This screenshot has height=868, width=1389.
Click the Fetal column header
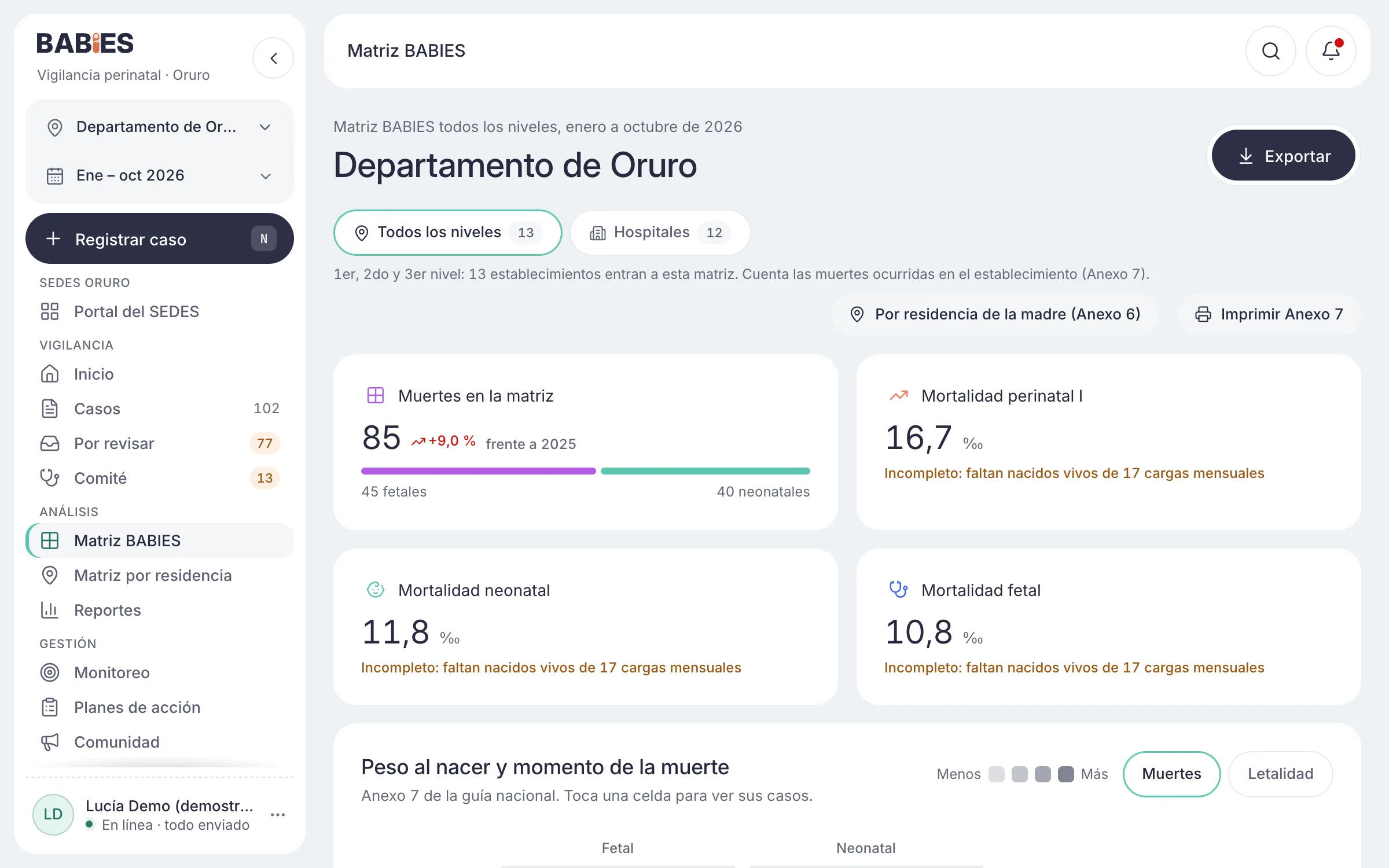(x=618, y=848)
